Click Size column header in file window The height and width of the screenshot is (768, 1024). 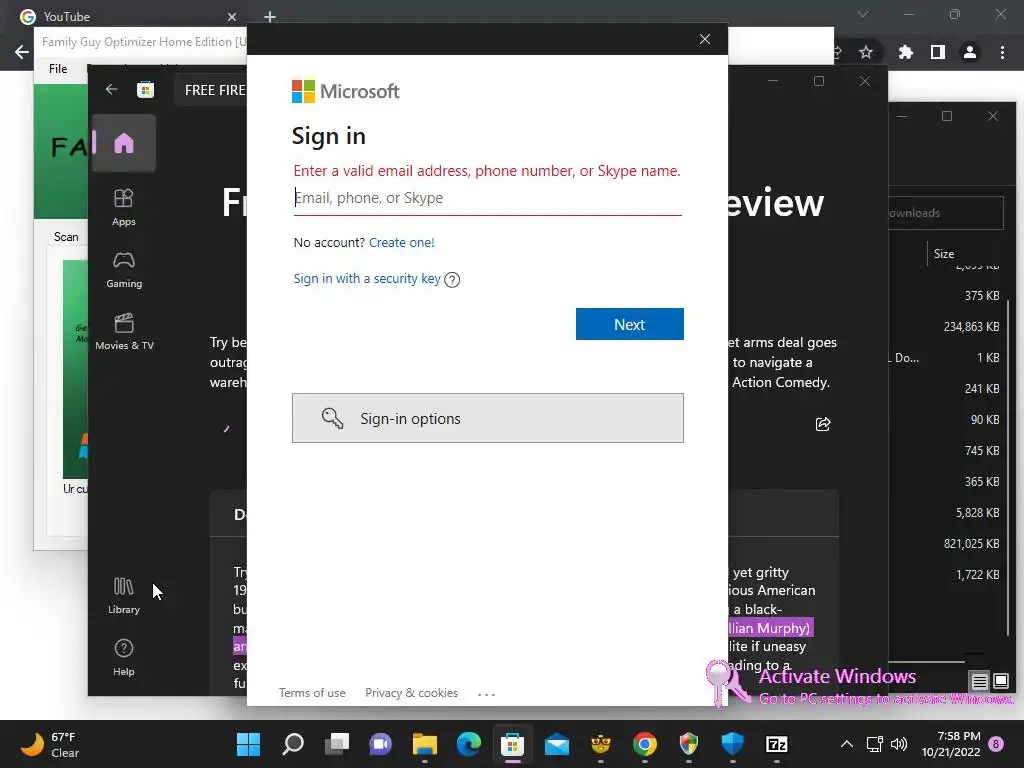[x=944, y=253]
